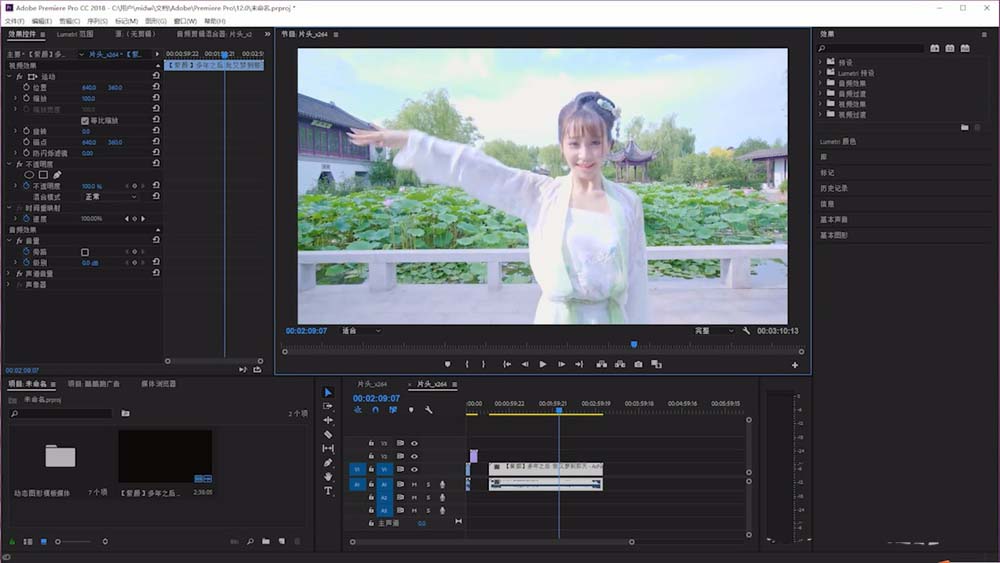The width and height of the screenshot is (1000, 563).
Task: Choose the Hand tool
Action: [328, 477]
